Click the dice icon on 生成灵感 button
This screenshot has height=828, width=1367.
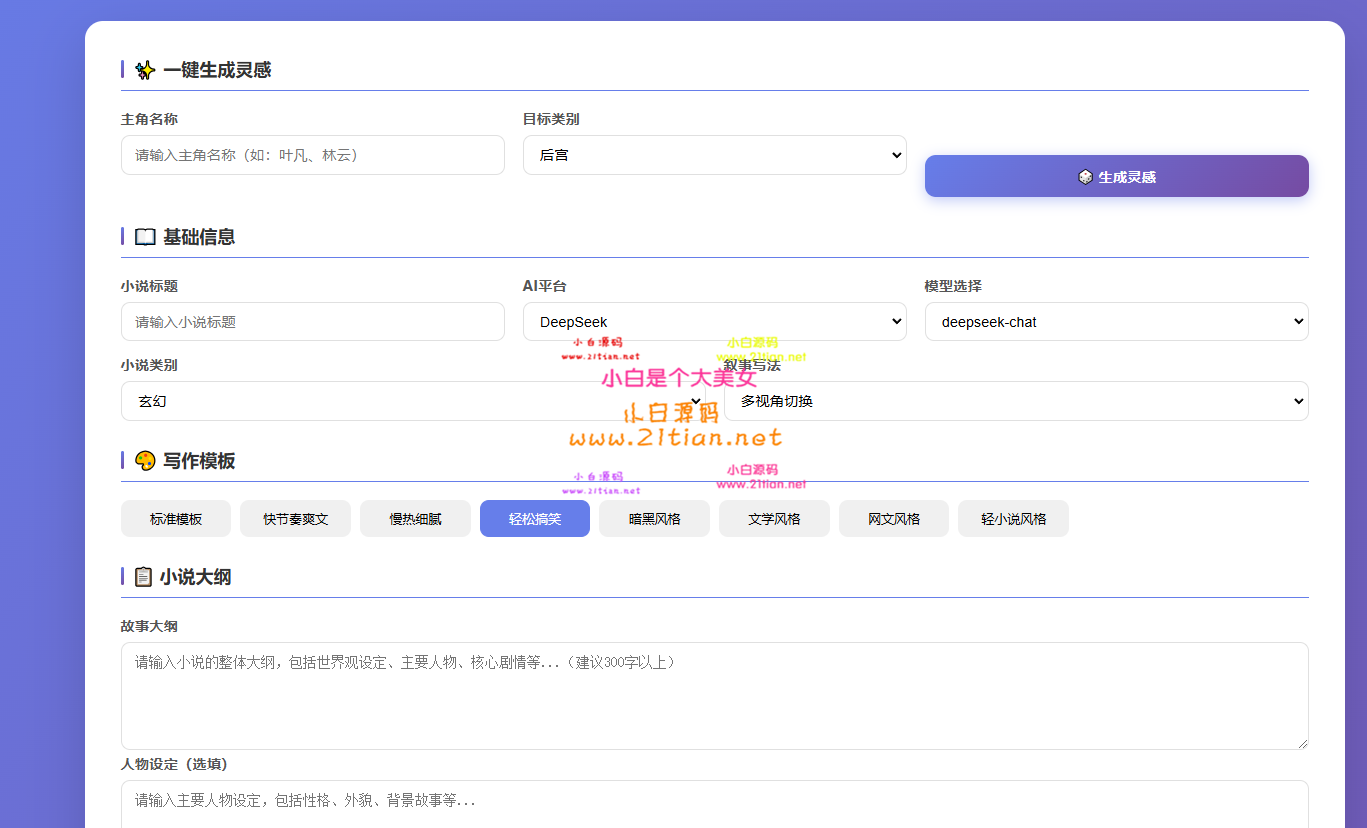tap(1085, 177)
